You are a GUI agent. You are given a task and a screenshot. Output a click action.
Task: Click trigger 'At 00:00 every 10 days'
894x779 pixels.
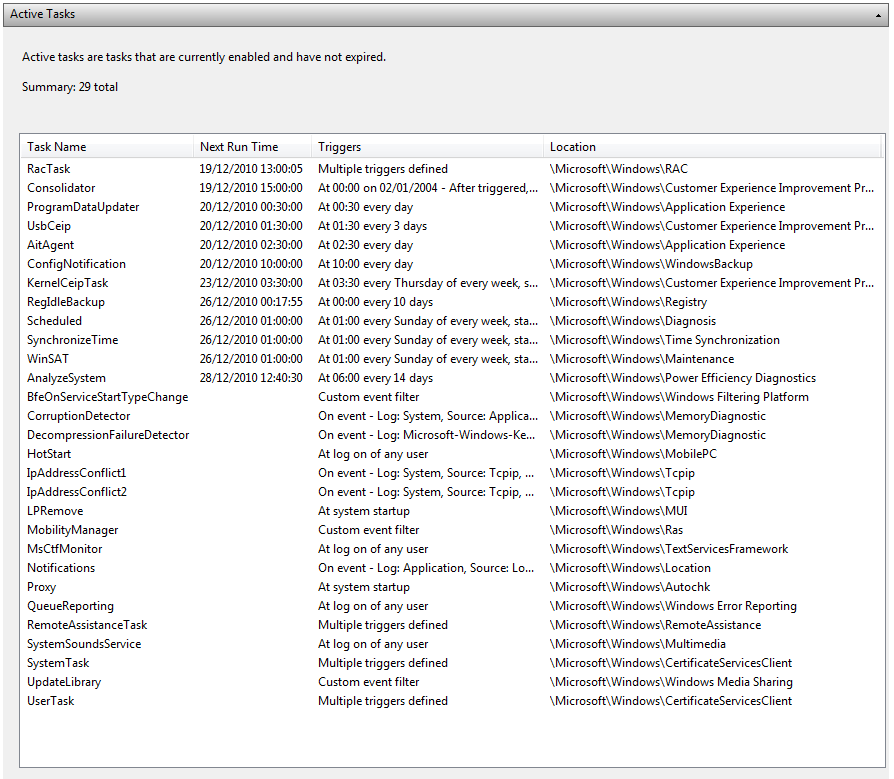(375, 302)
